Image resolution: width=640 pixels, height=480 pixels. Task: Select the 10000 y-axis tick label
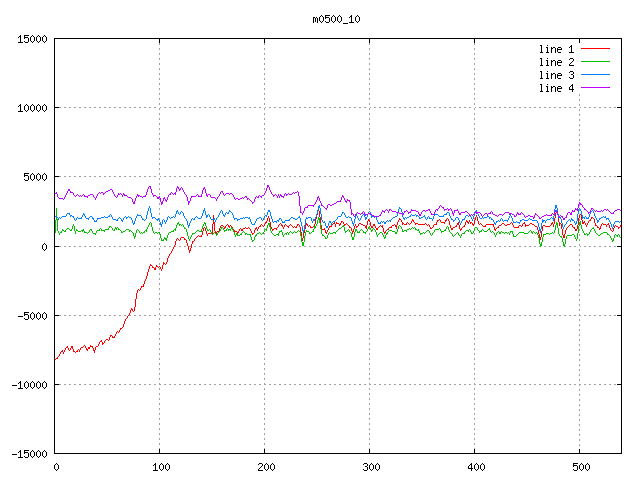(x=32, y=108)
